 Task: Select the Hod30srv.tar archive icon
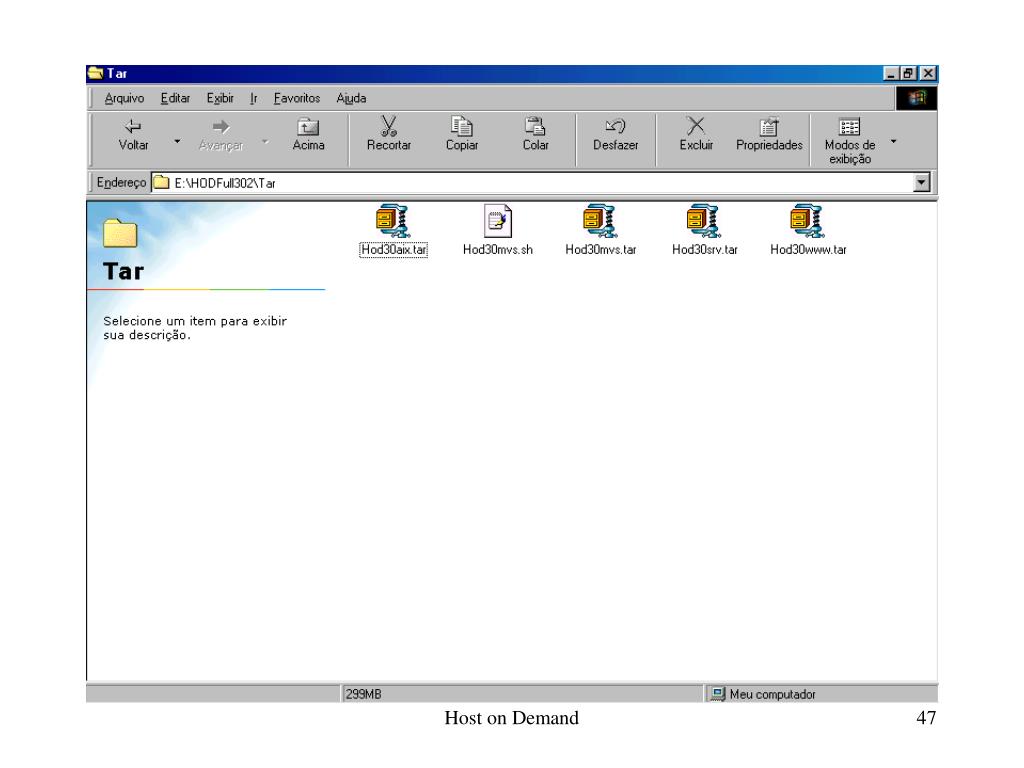(x=704, y=221)
